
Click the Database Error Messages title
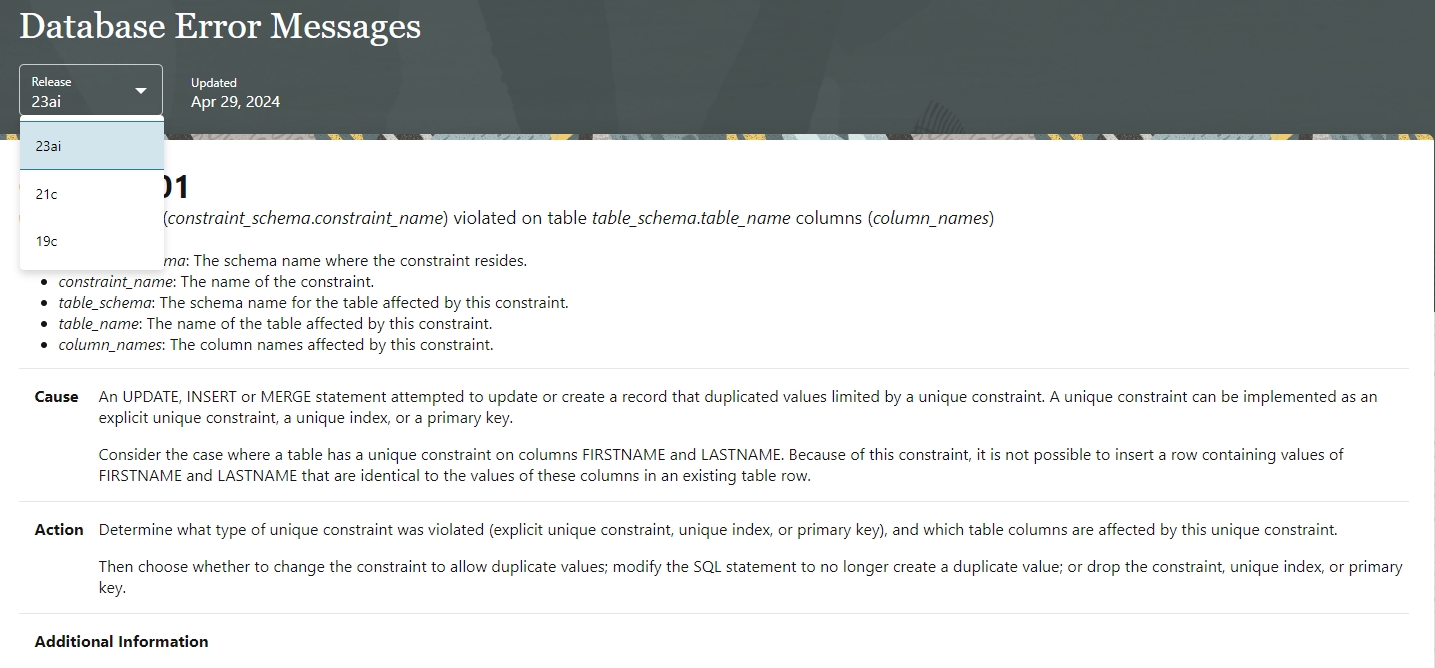click(220, 27)
